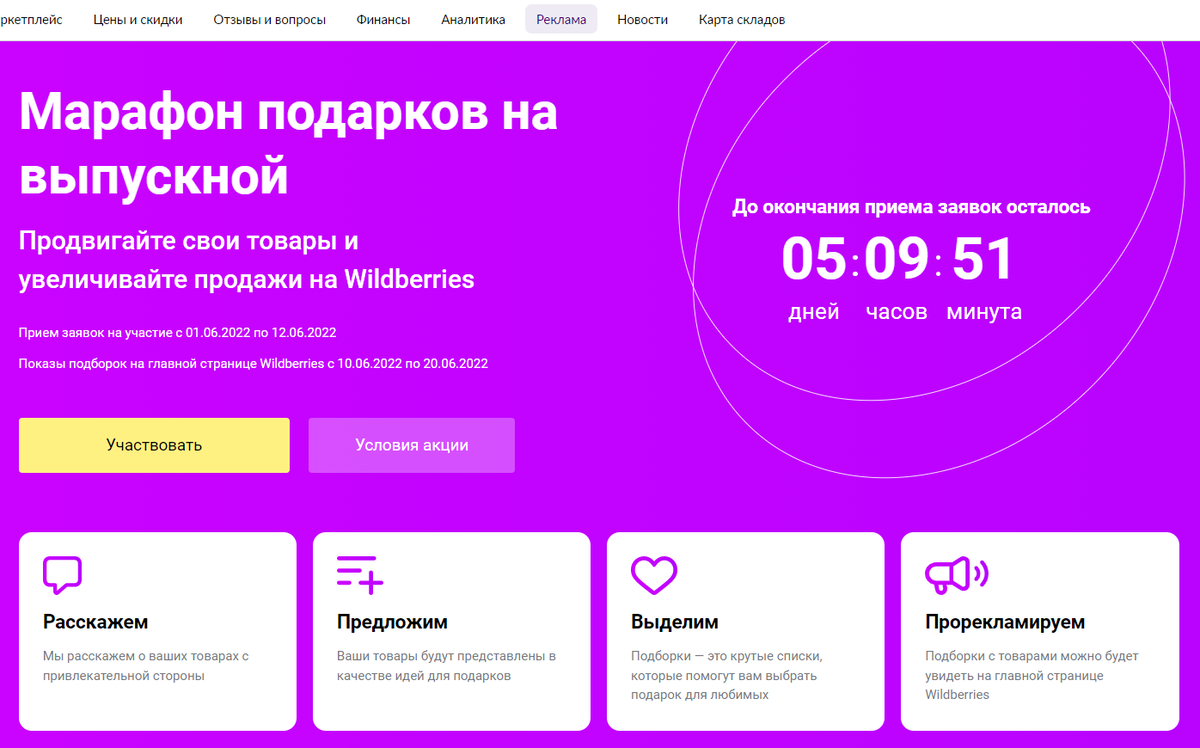The image size is (1200, 748).
Task: Click the Выделим card heading
Action: pyautogui.click(x=675, y=622)
